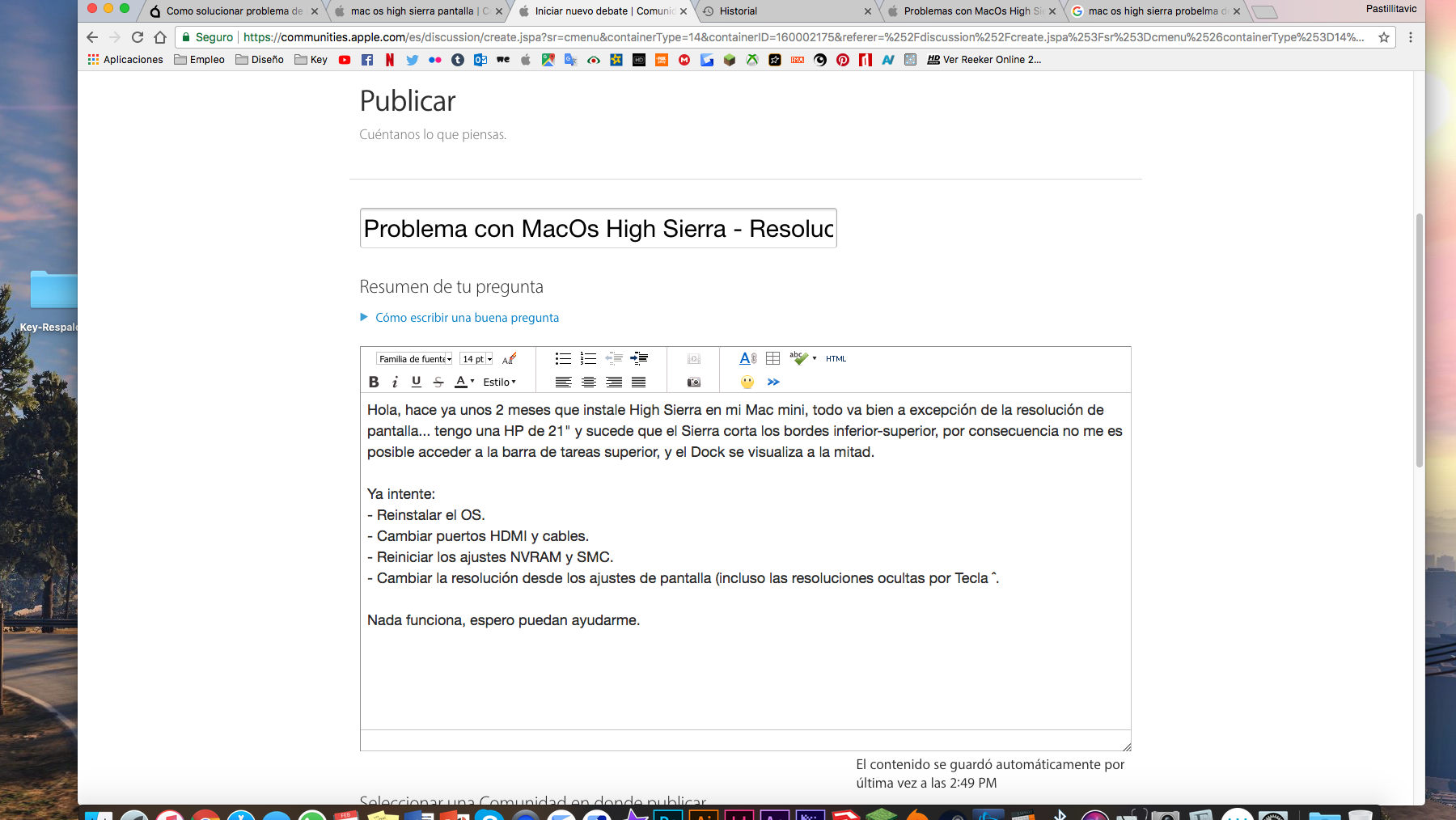Go back to the previous page
The image size is (1456, 820).
click(92, 37)
